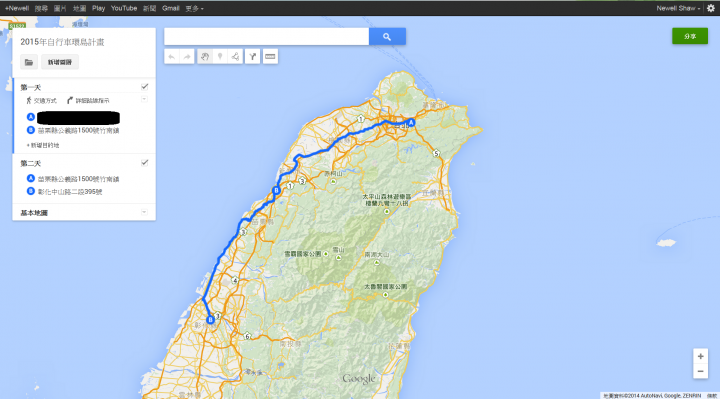
Task: Click the 新增圖層 add layer button
Action: point(60,62)
